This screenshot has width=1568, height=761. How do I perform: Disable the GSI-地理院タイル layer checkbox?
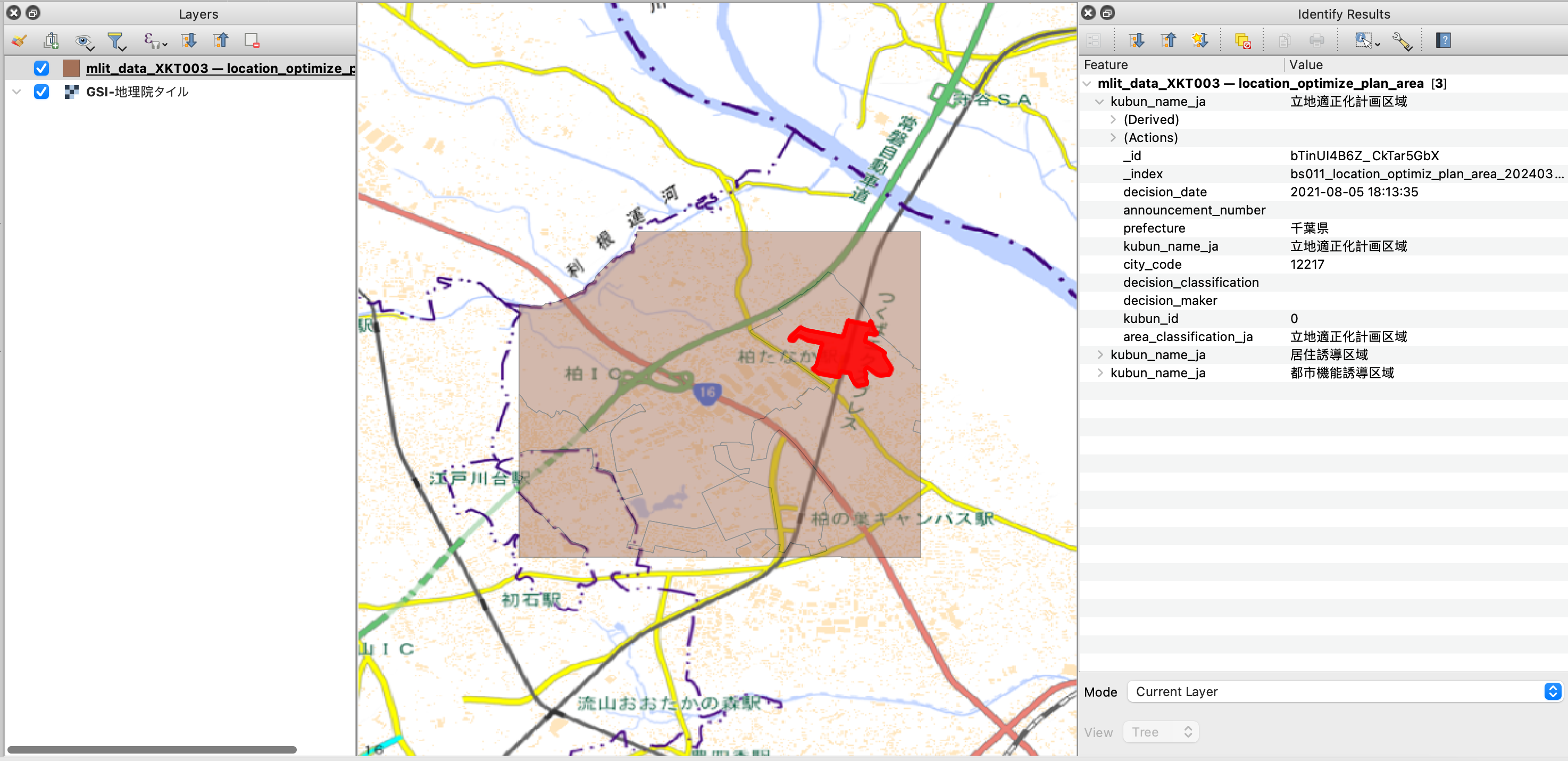[41, 92]
